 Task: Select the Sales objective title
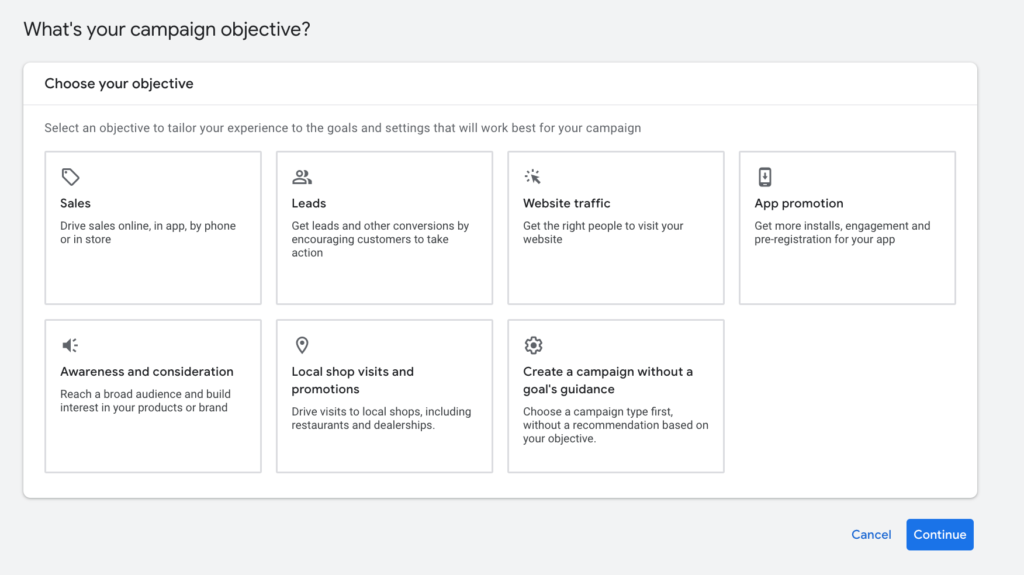pos(75,203)
